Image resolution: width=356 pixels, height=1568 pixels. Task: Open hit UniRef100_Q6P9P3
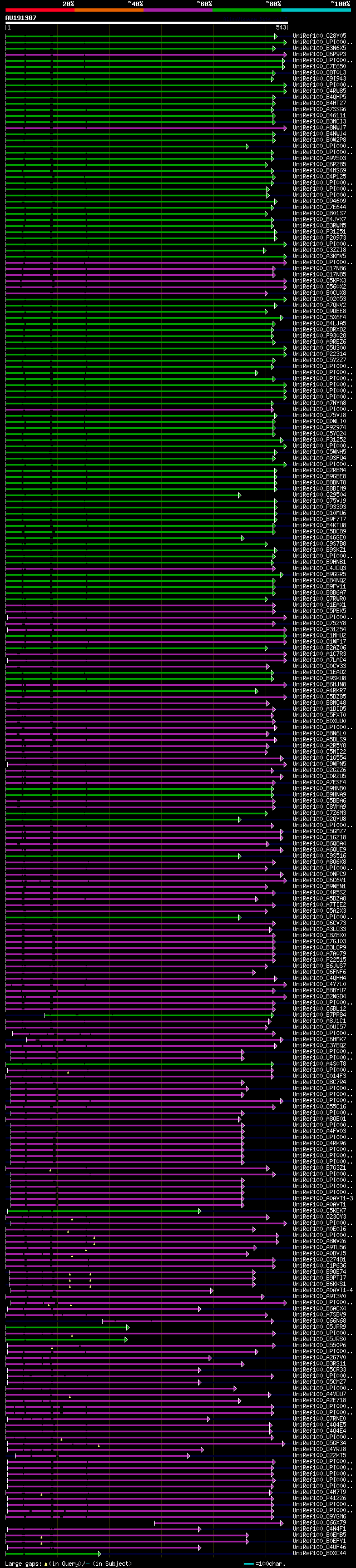pyautogui.click(x=319, y=54)
